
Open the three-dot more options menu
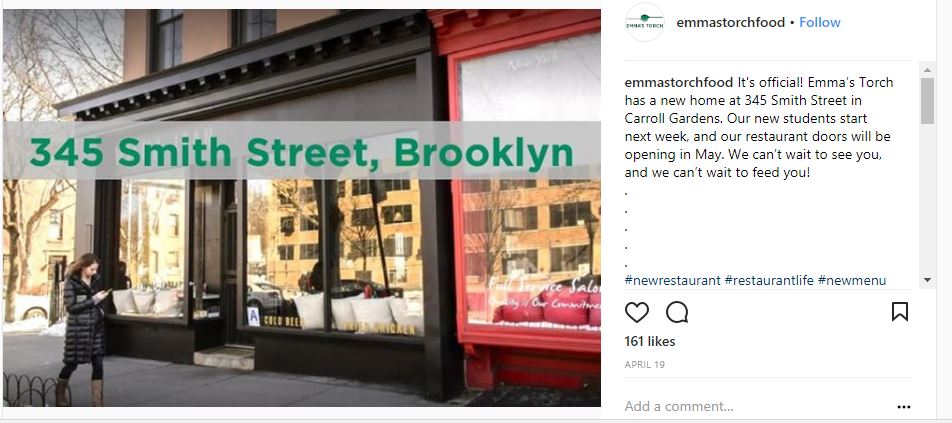coord(903,407)
